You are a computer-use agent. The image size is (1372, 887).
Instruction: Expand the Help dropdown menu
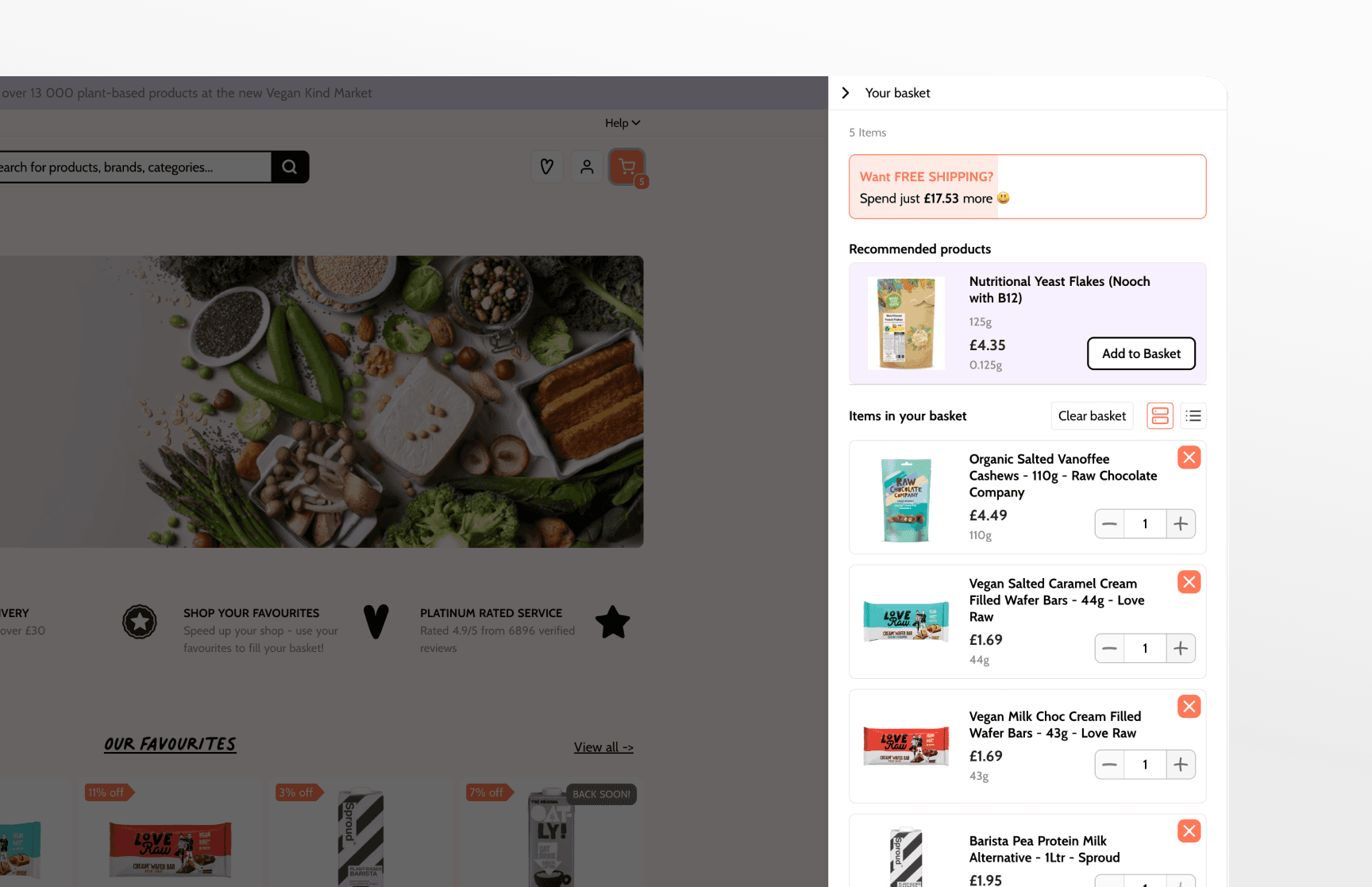pyautogui.click(x=622, y=123)
